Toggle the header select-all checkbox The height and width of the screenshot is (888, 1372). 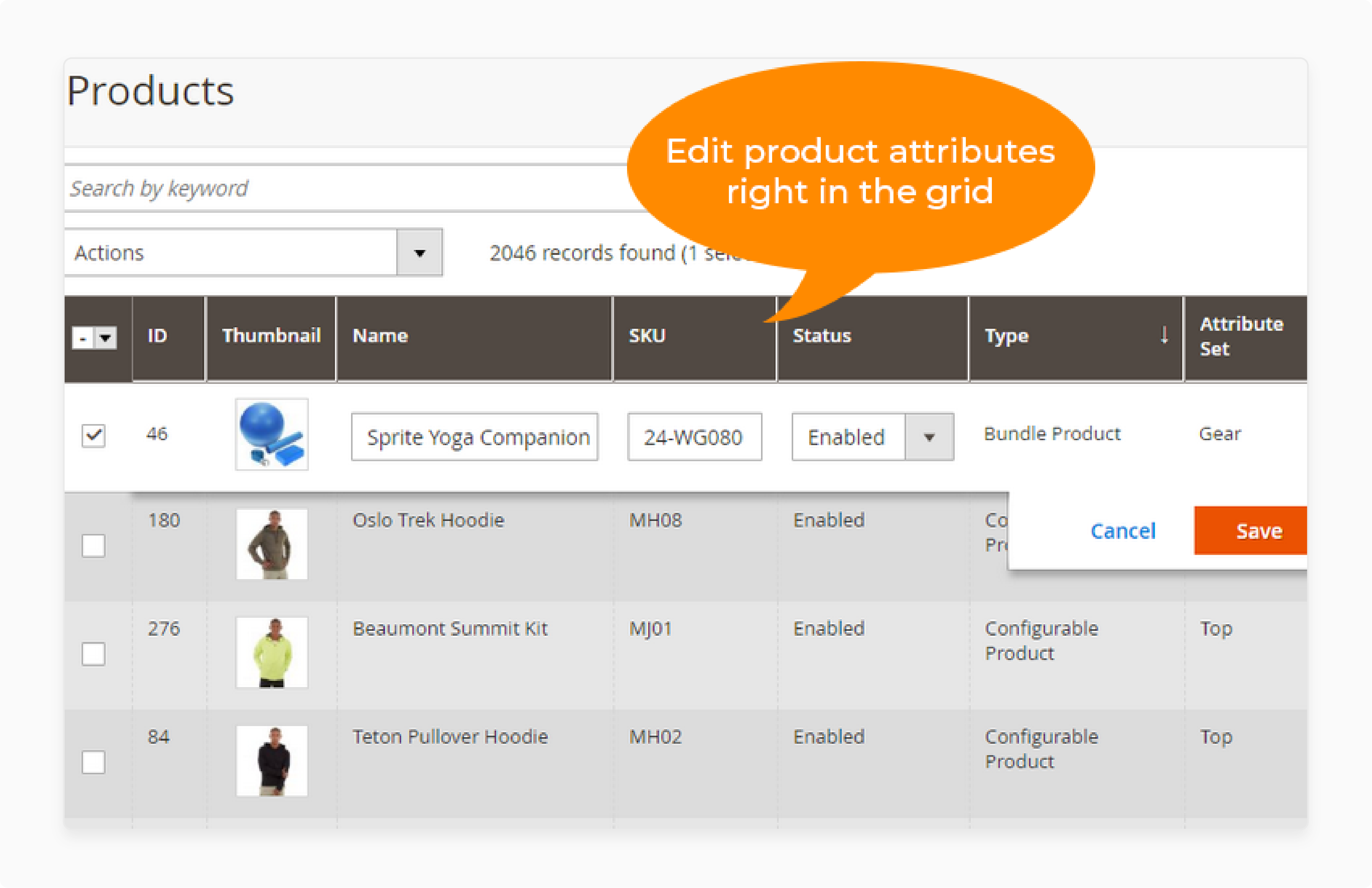(x=83, y=338)
